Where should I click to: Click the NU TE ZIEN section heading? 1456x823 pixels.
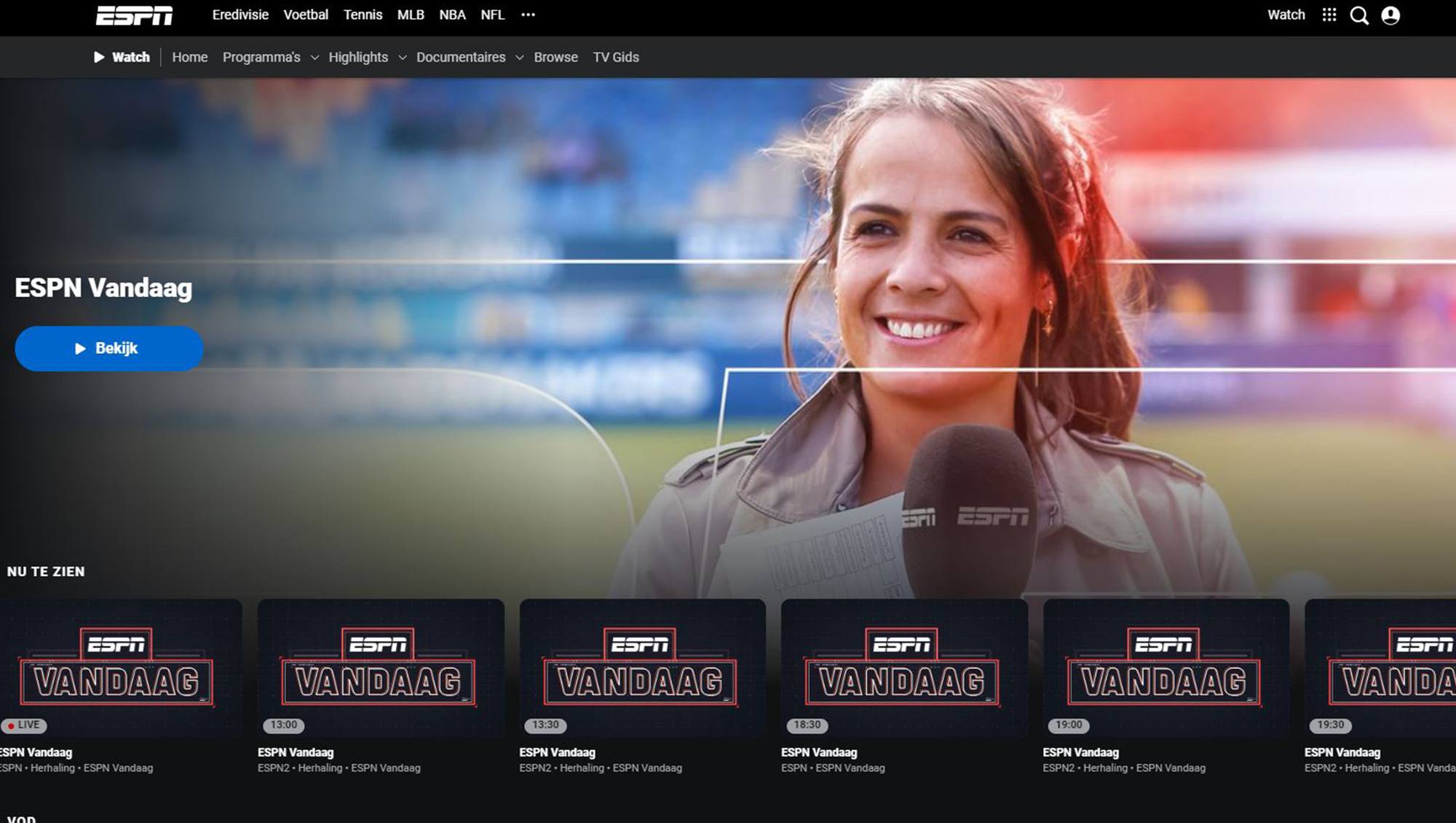(x=46, y=572)
